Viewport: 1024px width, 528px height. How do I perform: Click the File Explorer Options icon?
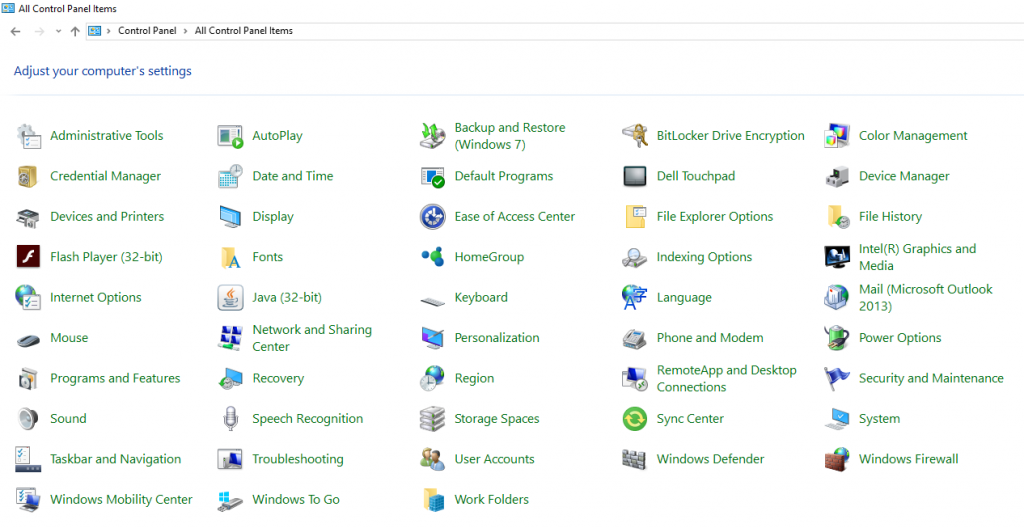point(635,217)
